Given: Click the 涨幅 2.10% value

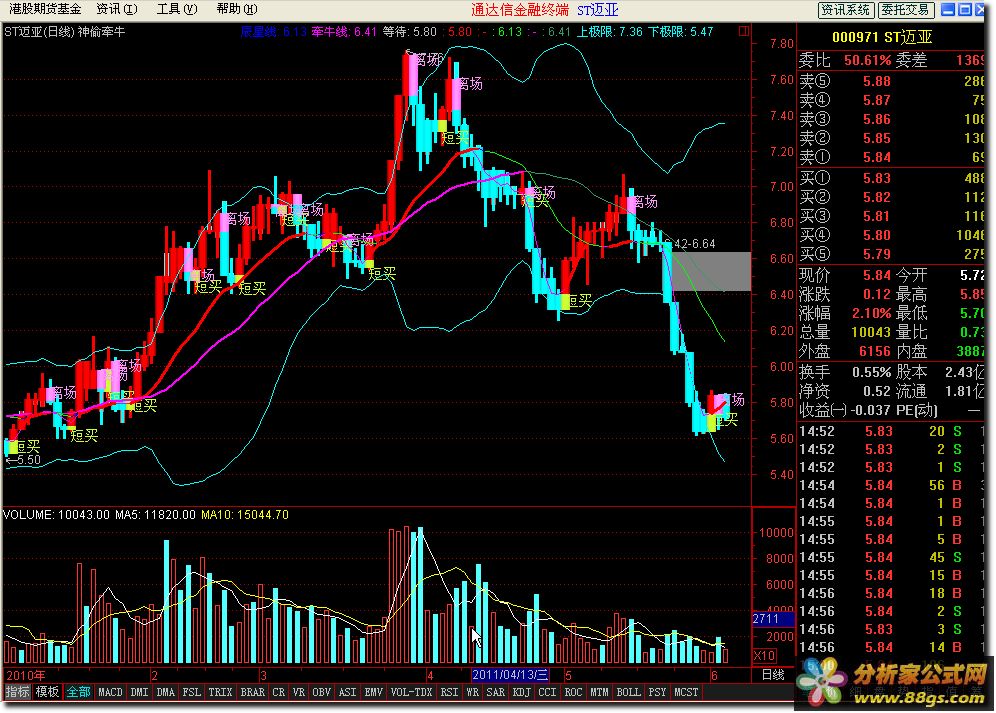Looking at the screenshot, I should 872,313.
